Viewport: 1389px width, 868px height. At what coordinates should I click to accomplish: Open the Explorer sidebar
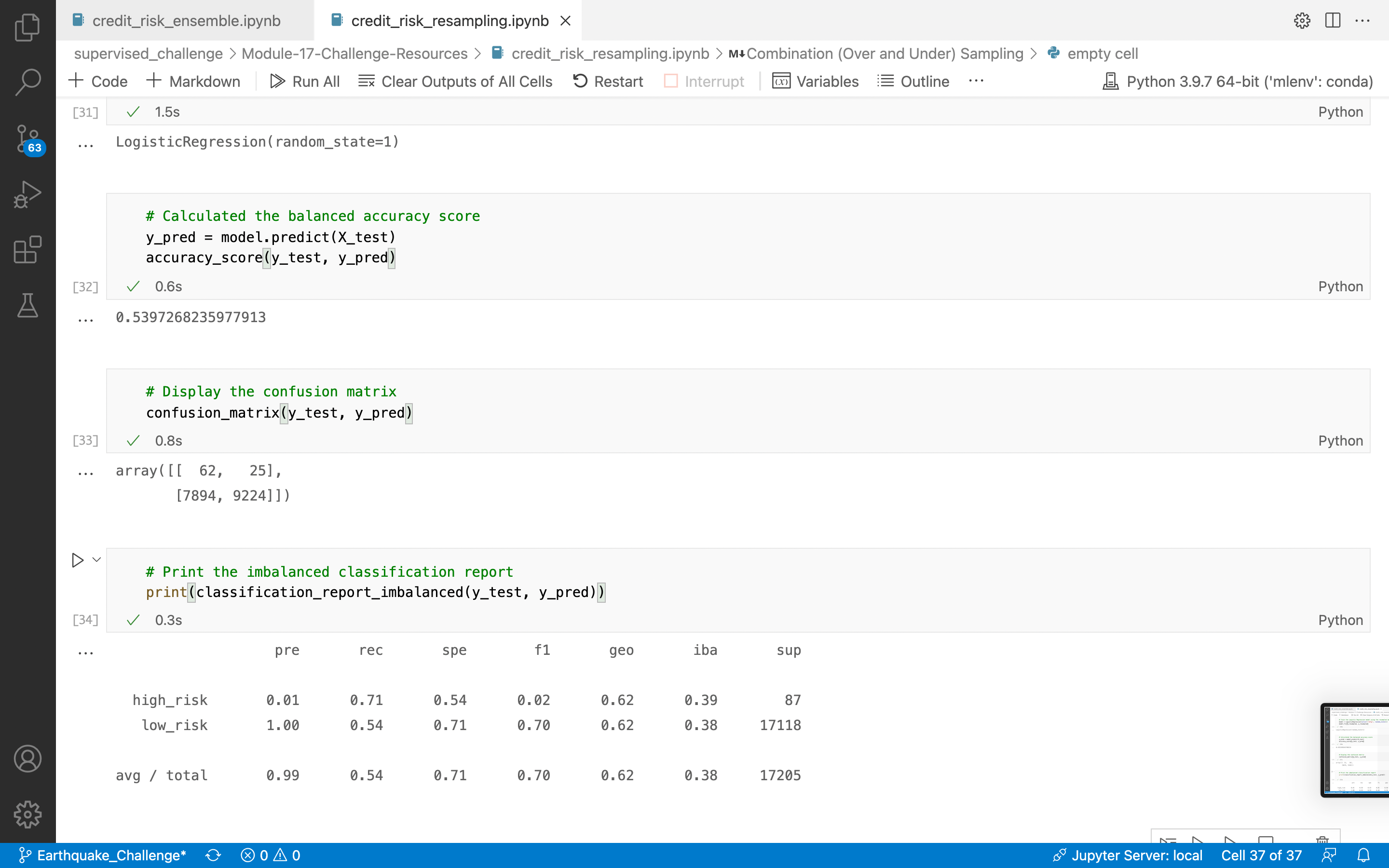pyautogui.click(x=27, y=27)
